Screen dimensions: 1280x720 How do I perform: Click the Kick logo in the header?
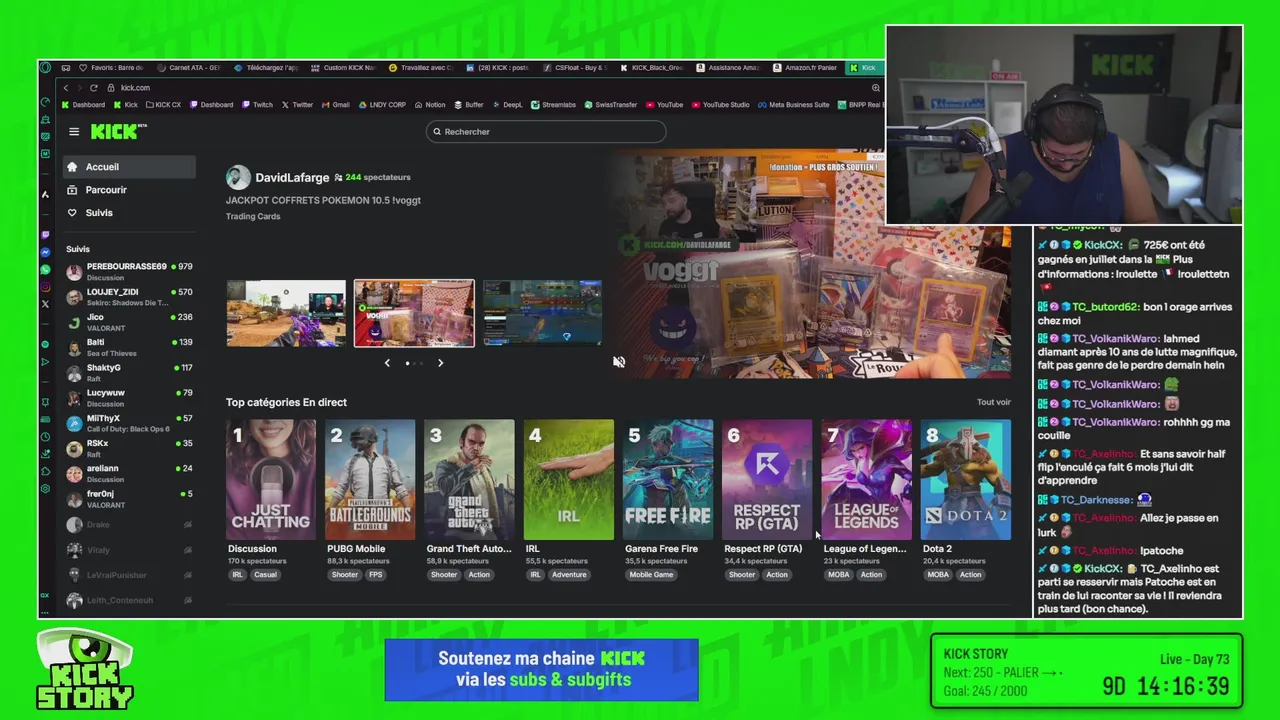(x=118, y=131)
